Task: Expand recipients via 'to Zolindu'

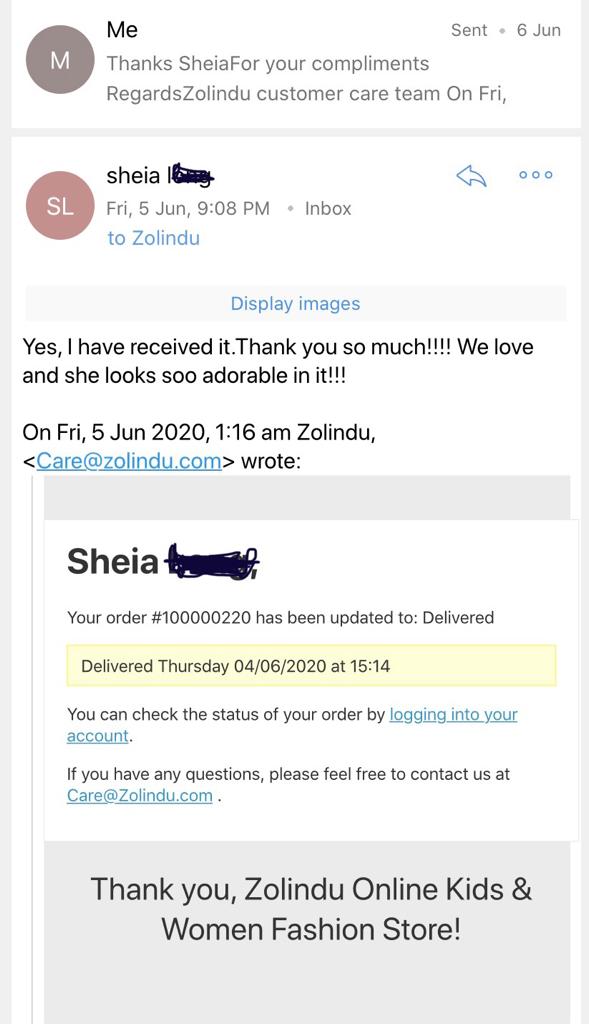Action: pyautogui.click(x=153, y=238)
